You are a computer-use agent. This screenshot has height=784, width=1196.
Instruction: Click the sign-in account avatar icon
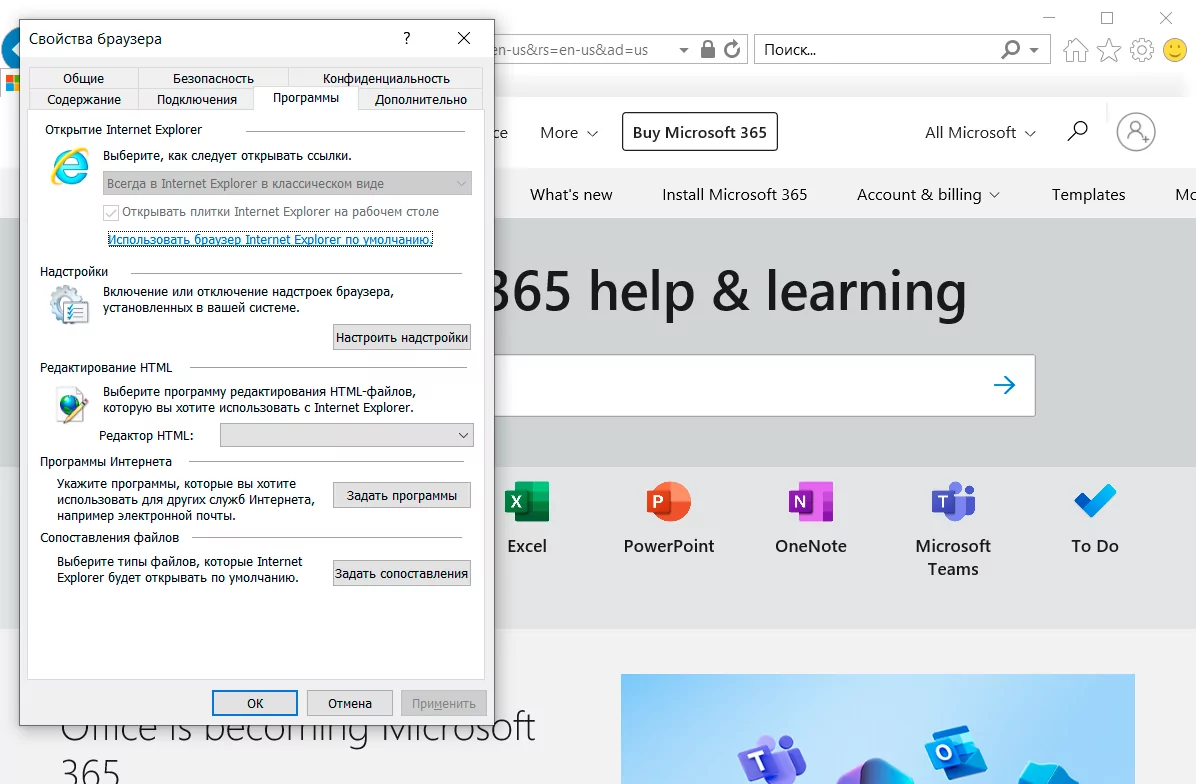(1136, 132)
